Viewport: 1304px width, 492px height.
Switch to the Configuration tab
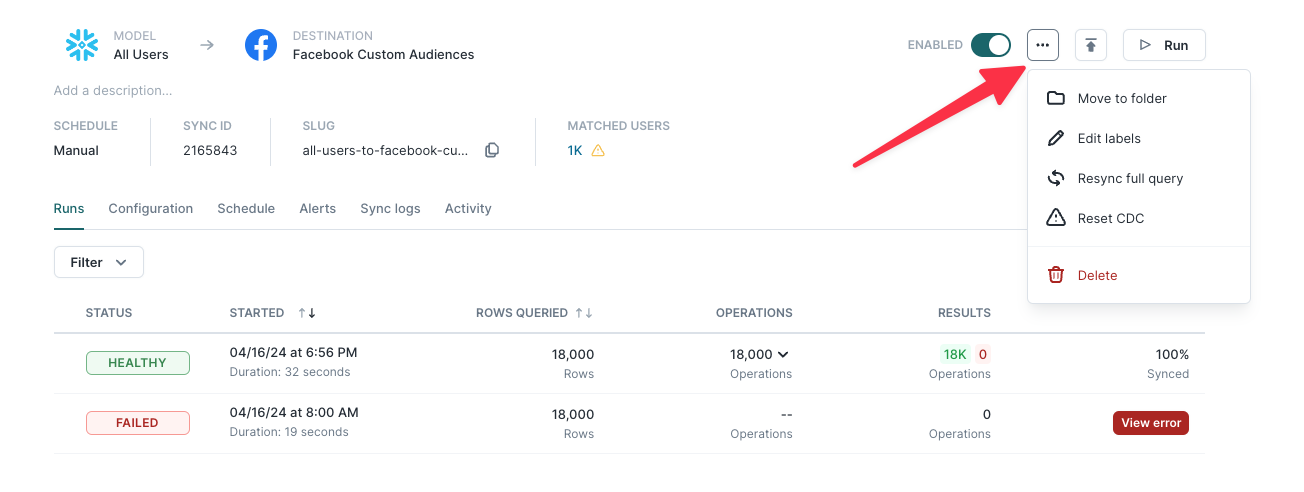tap(150, 209)
